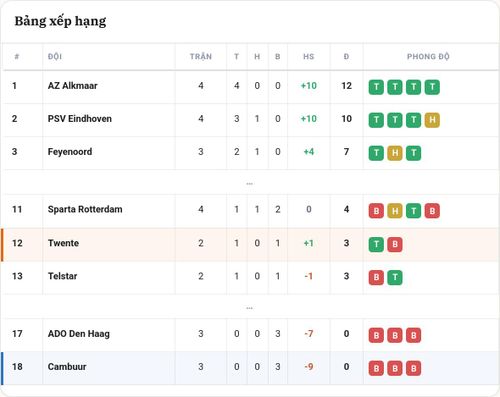Sort by the TRẬN column header
The height and width of the screenshot is (397, 500).
[x=201, y=56]
